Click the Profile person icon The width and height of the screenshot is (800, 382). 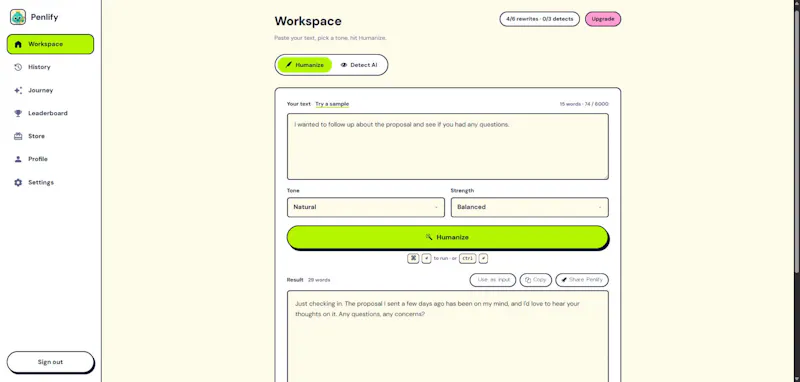coord(18,159)
